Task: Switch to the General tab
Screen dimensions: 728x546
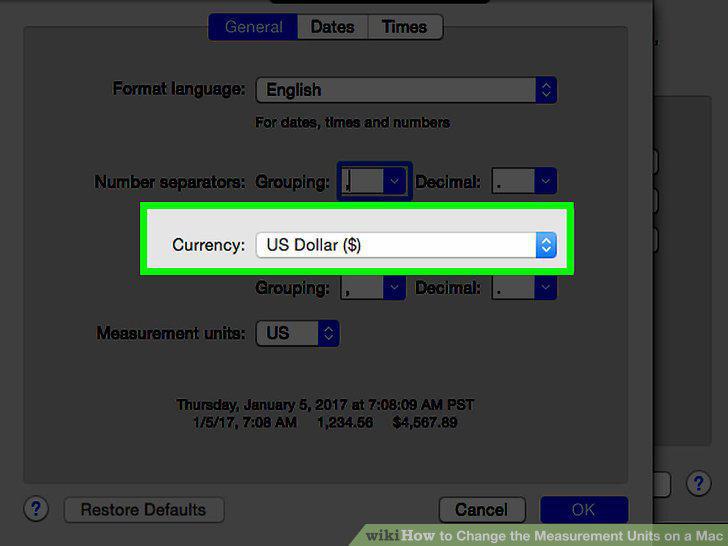Action: (x=253, y=27)
